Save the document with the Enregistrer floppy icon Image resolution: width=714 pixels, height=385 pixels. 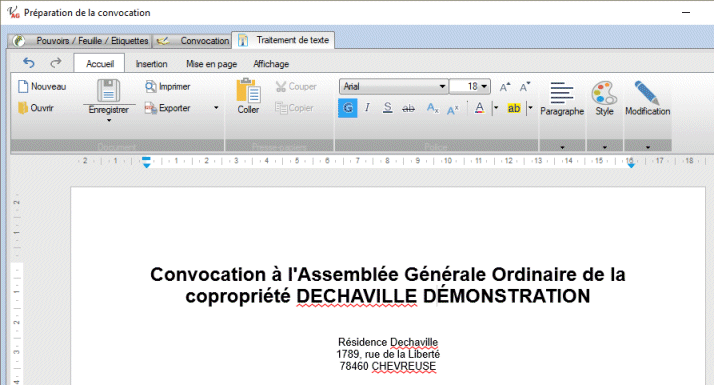click(108, 91)
